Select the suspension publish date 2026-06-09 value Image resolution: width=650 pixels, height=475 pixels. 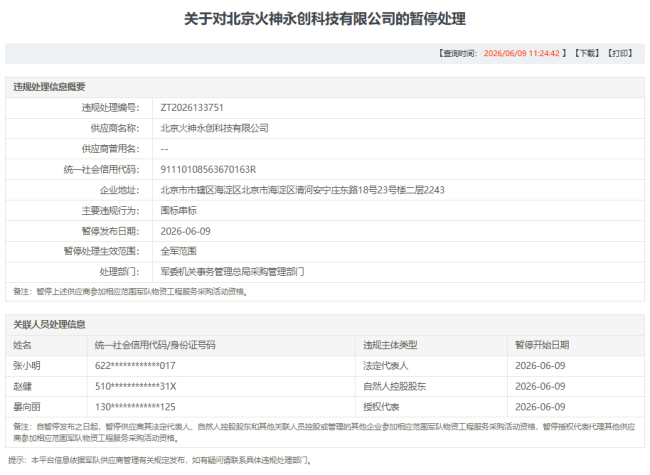click(185, 231)
